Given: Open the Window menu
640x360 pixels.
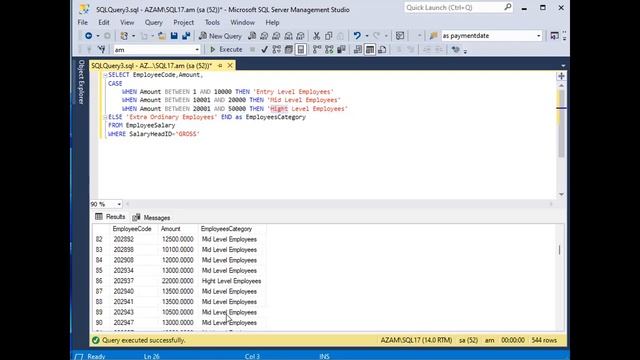Looking at the screenshot, I should (x=242, y=22).
